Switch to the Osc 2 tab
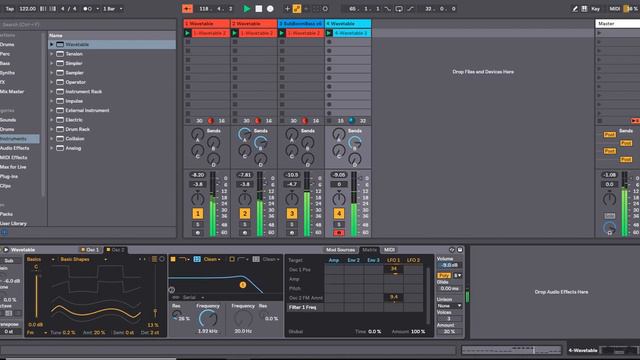Screen dimensions: 640x360 coord(116,249)
